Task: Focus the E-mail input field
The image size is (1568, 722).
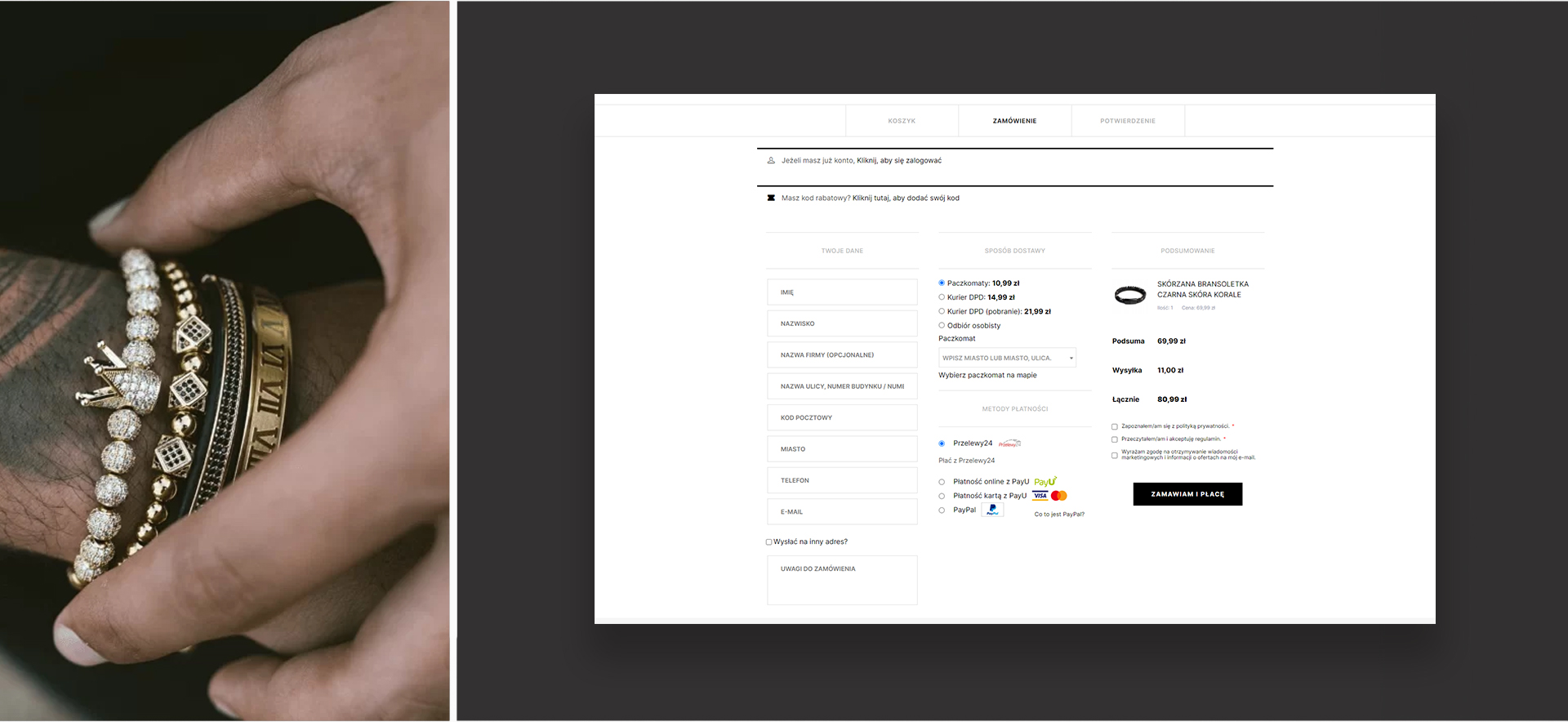Action: tap(842, 512)
